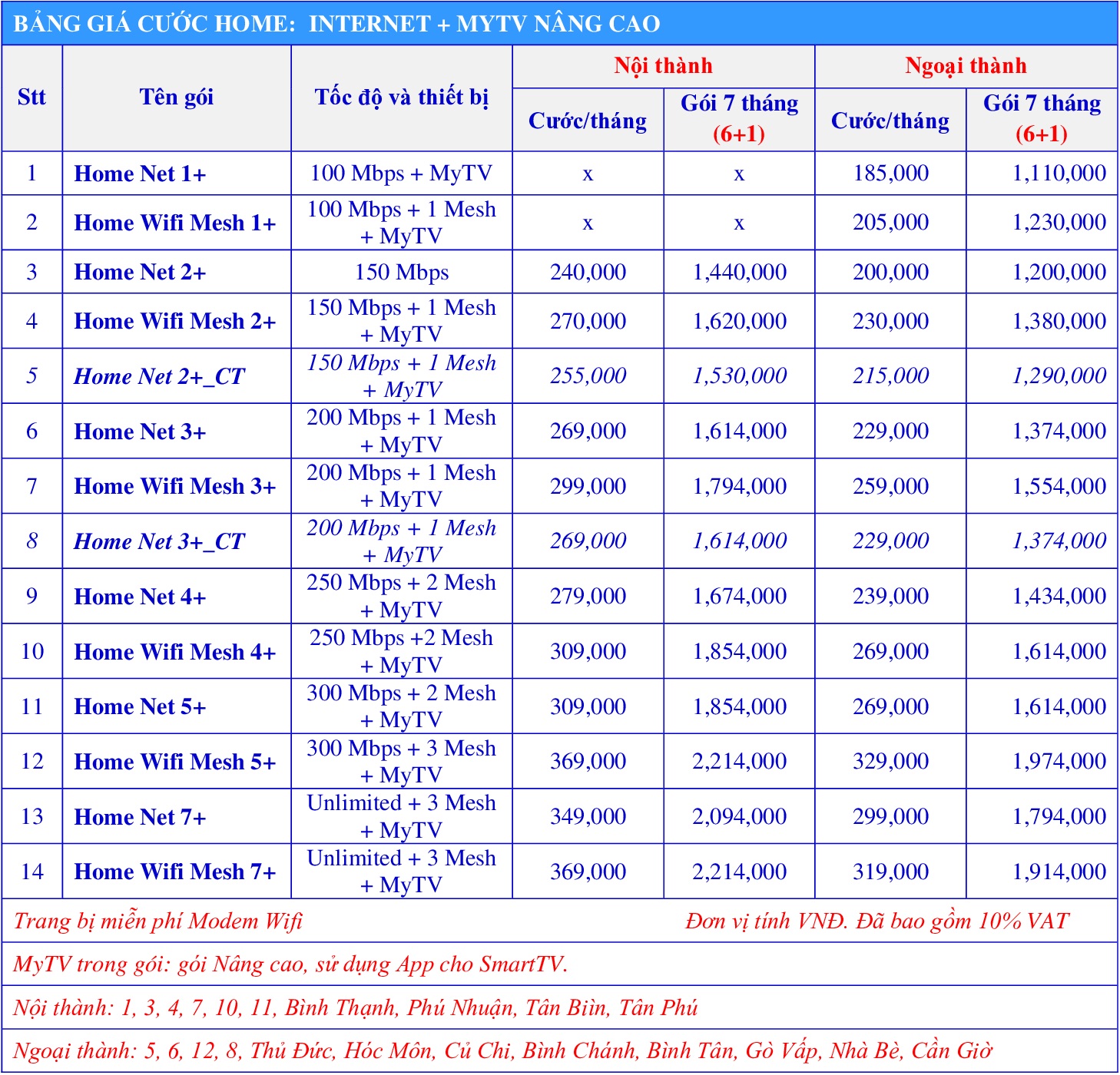Click the "BẢNG GIÁ CƯỚC HOME" title banner
1120x1075 pixels.
(x=336, y=24)
